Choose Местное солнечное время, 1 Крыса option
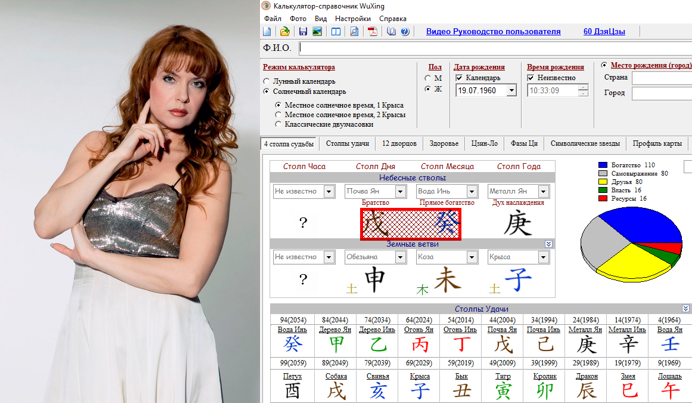The height and width of the screenshot is (403, 696). [278, 105]
